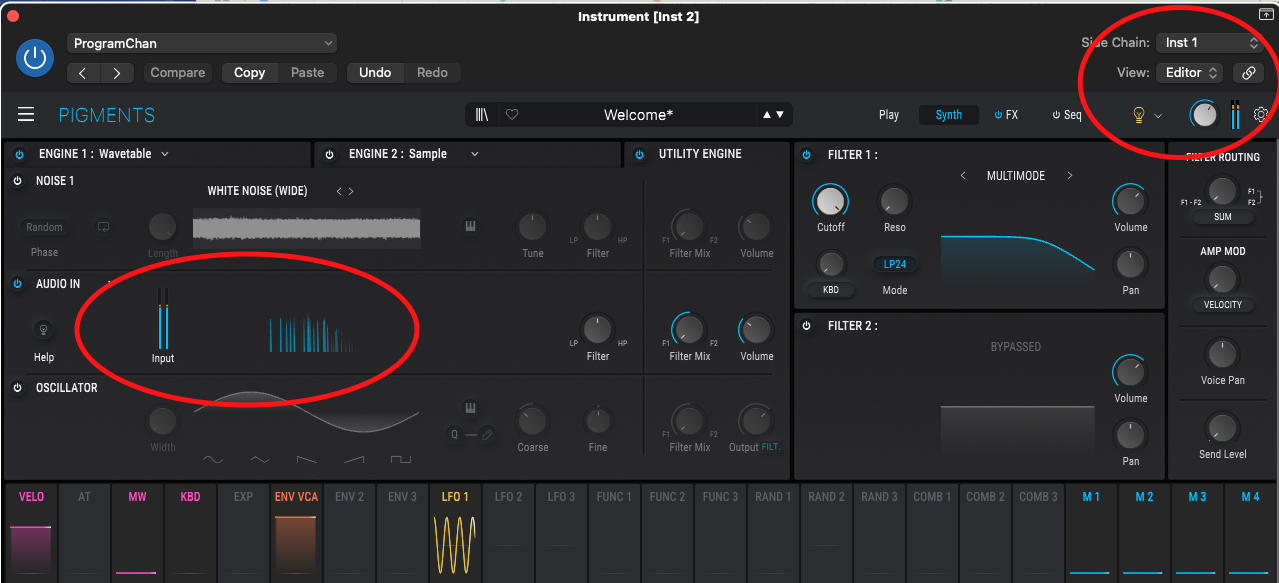Viewport: 1279px width, 583px height.
Task: Click the Paste button
Action: pyautogui.click(x=308, y=73)
